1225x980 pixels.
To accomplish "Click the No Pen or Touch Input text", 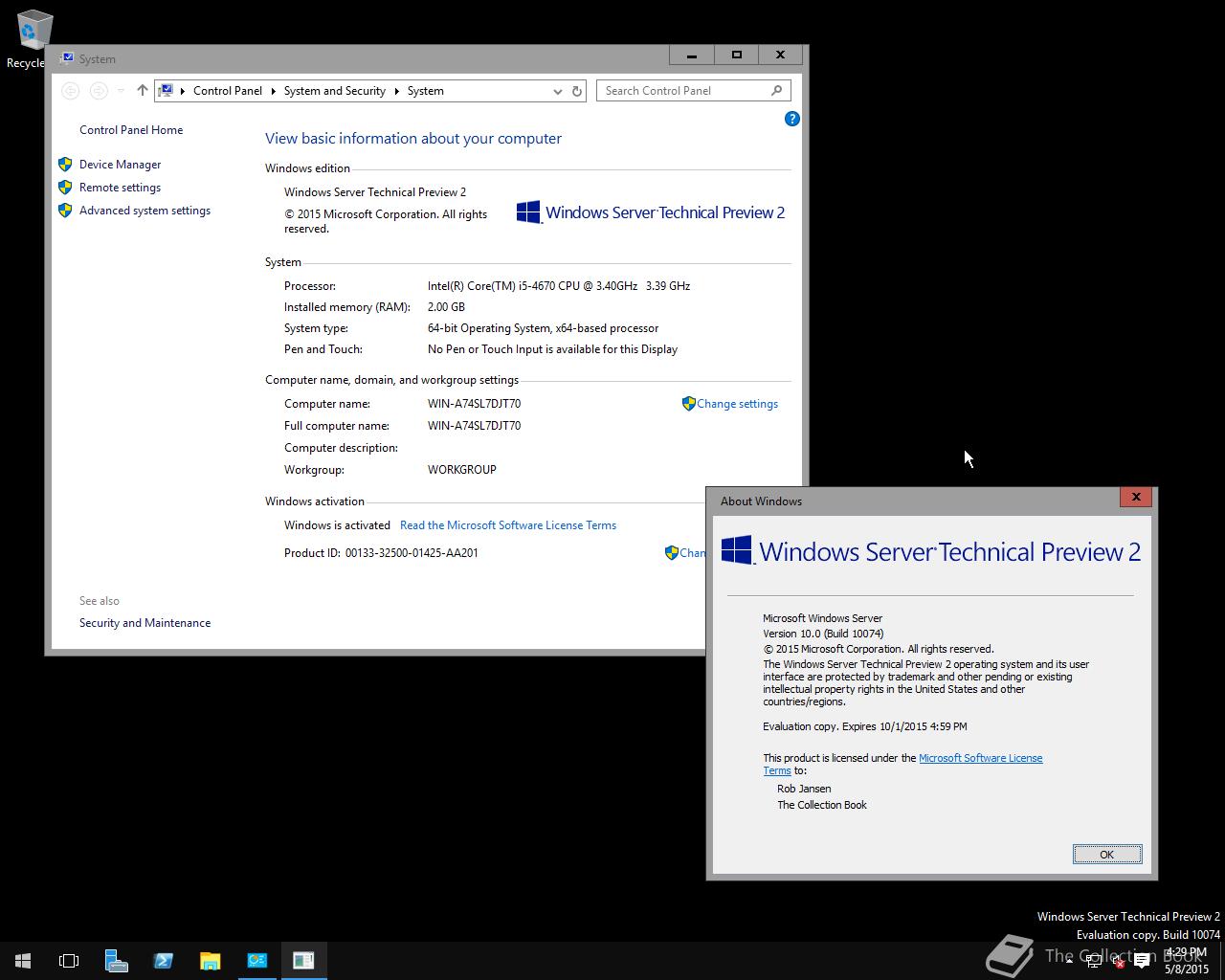I will coord(552,349).
